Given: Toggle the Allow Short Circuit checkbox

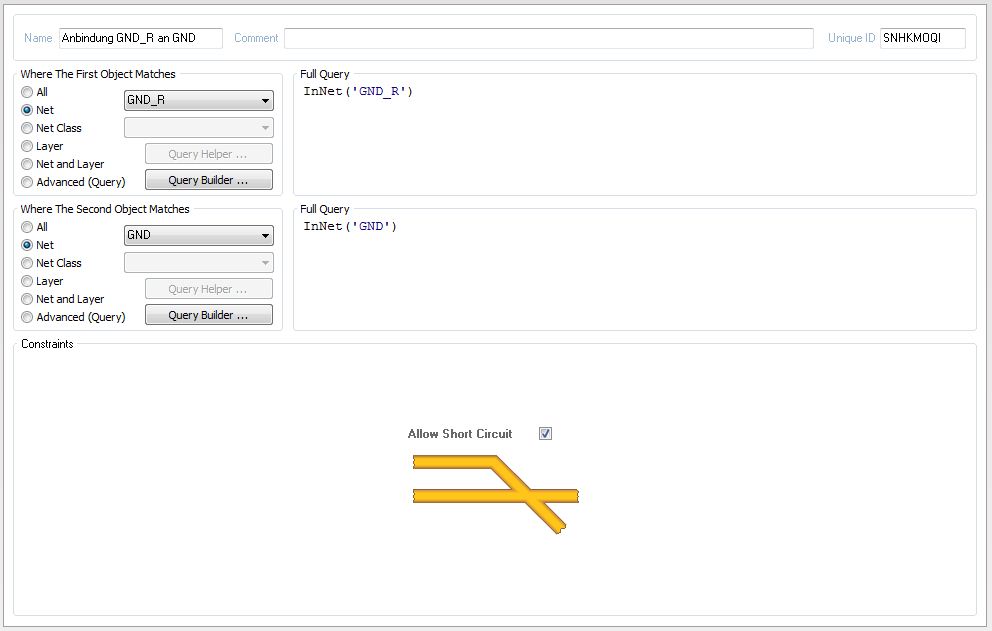Looking at the screenshot, I should (x=545, y=434).
